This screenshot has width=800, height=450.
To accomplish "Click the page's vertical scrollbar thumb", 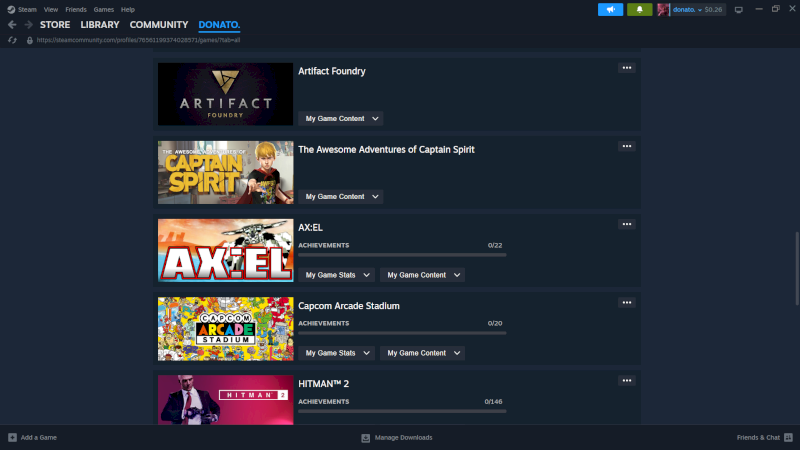I will (x=797, y=269).
